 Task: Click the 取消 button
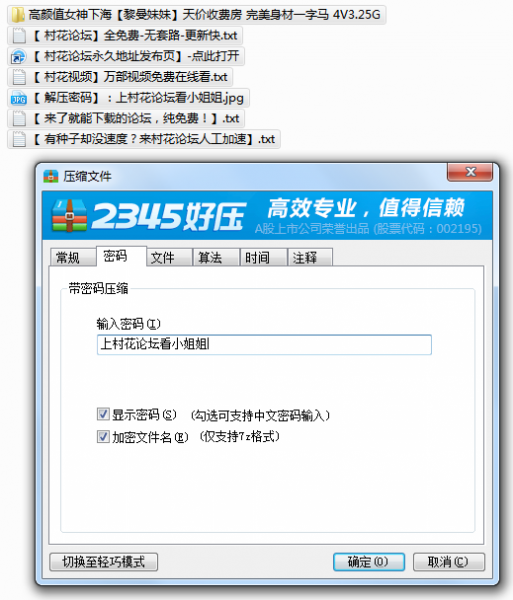(x=449, y=562)
